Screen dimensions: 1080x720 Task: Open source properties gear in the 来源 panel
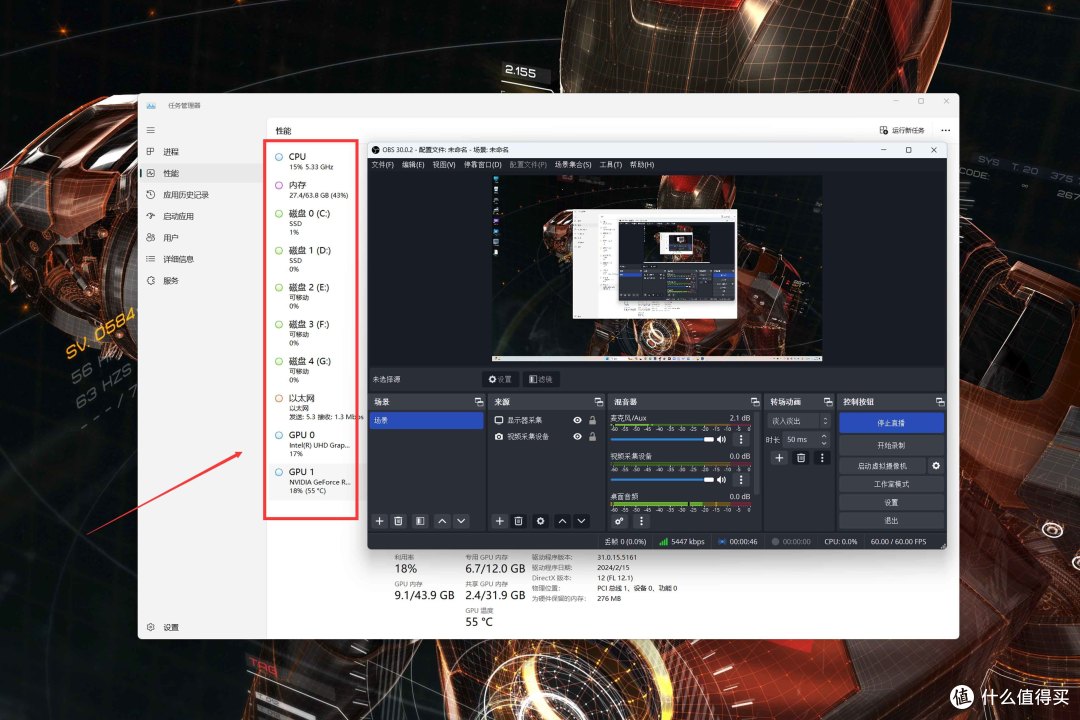pyautogui.click(x=541, y=521)
